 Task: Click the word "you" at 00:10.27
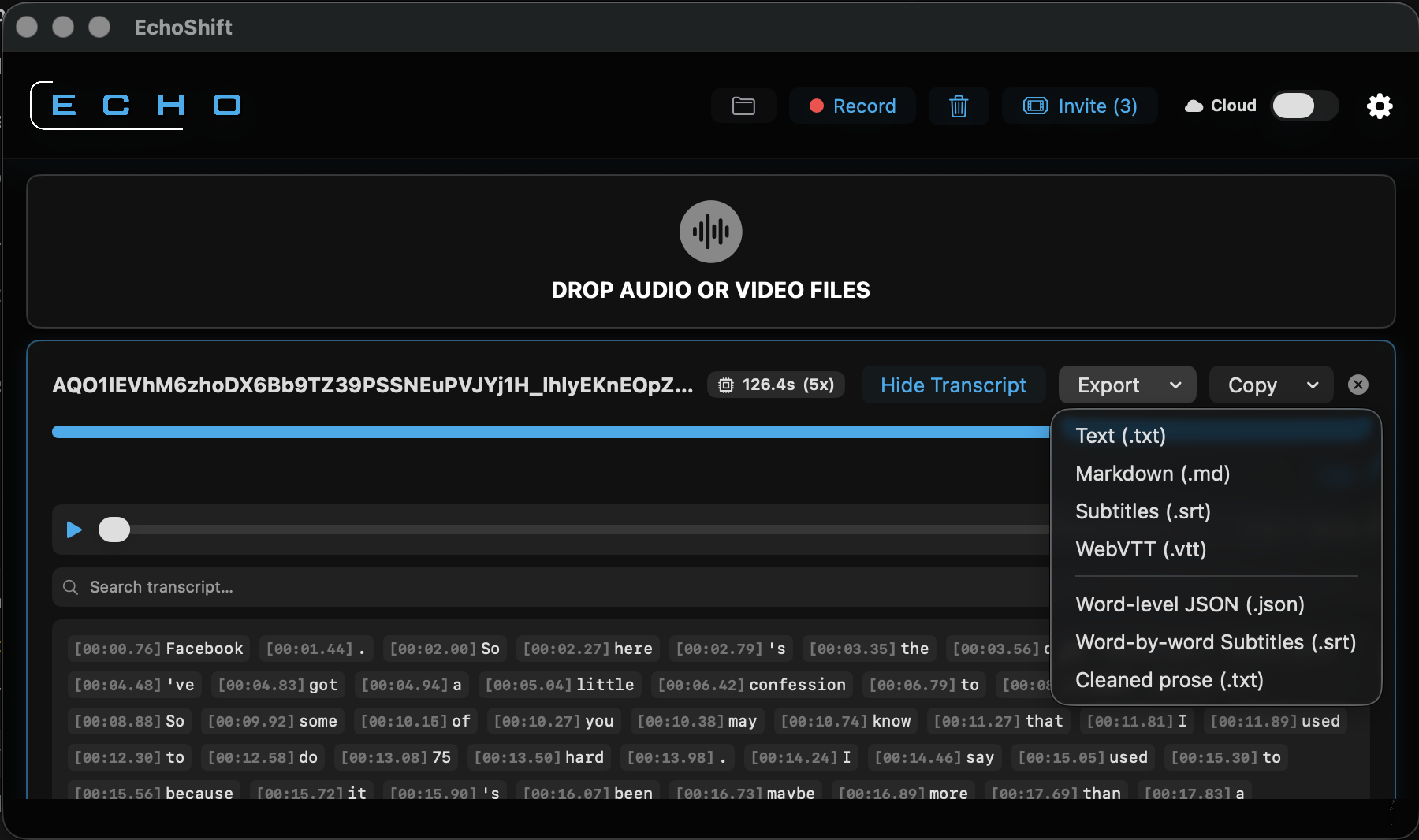point(554,721)
